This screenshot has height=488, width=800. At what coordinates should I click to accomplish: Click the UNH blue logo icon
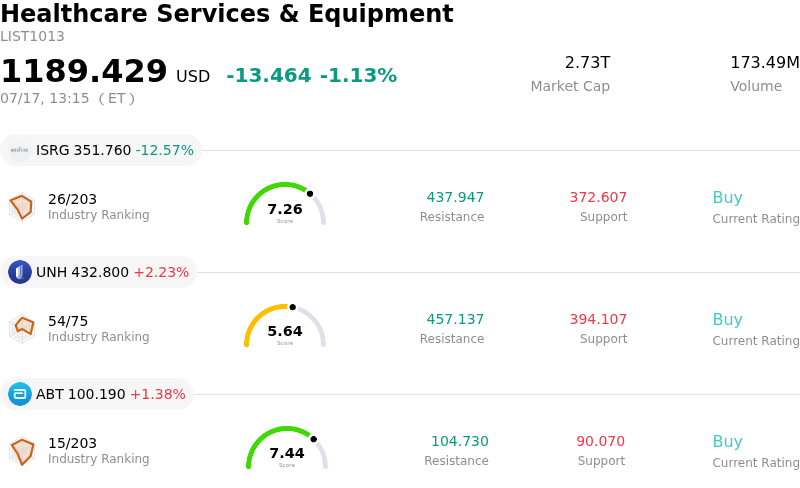coord(20,272)
